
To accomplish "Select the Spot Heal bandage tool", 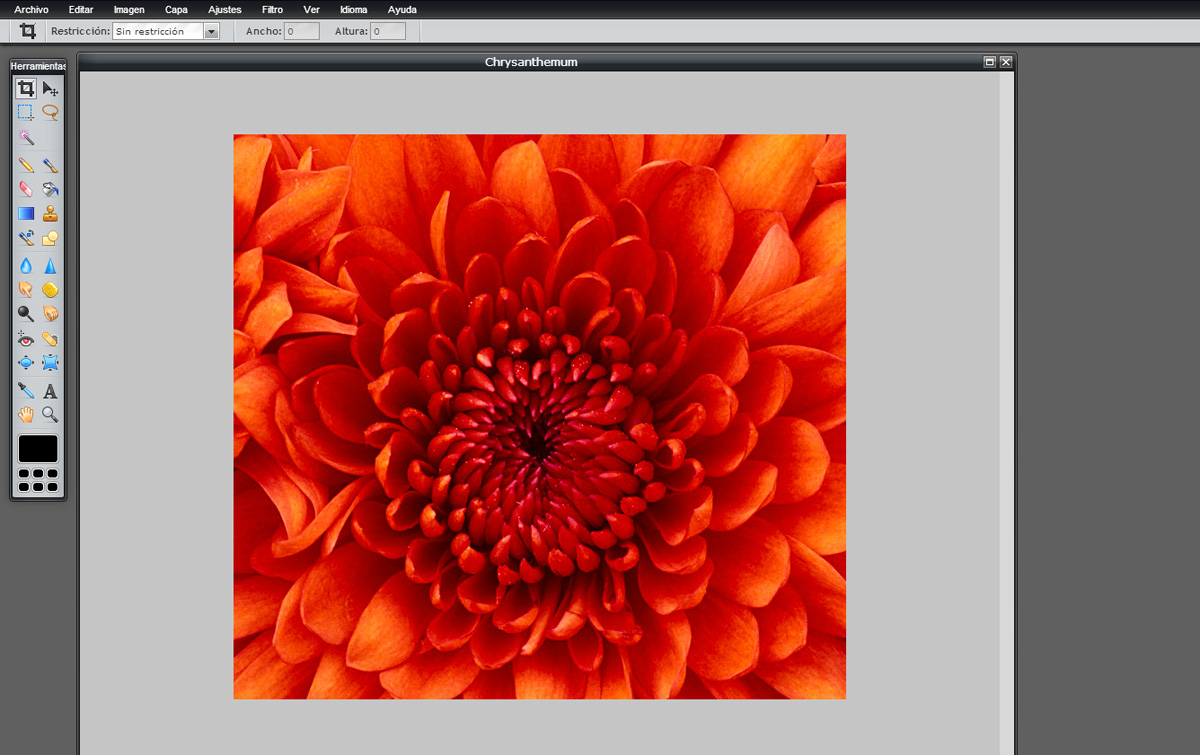I will (50, 339).
